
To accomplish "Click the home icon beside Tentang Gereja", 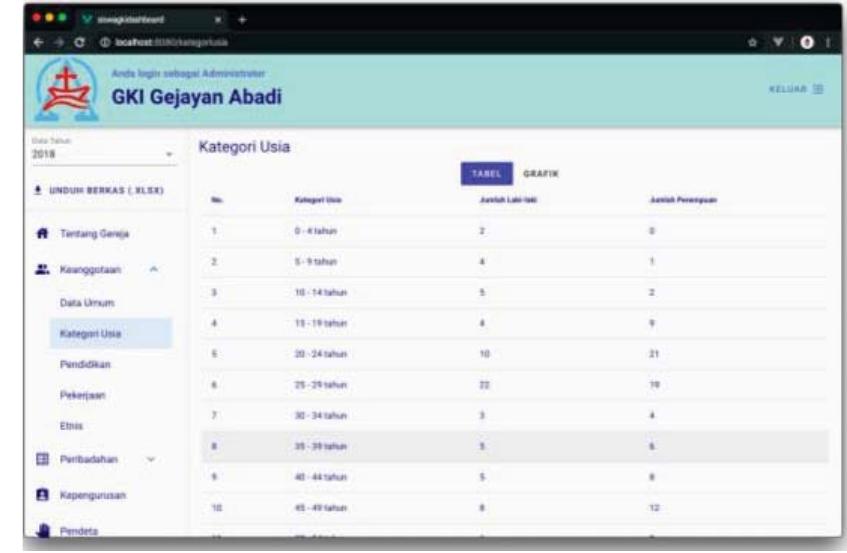I will (x=42, y=233).
